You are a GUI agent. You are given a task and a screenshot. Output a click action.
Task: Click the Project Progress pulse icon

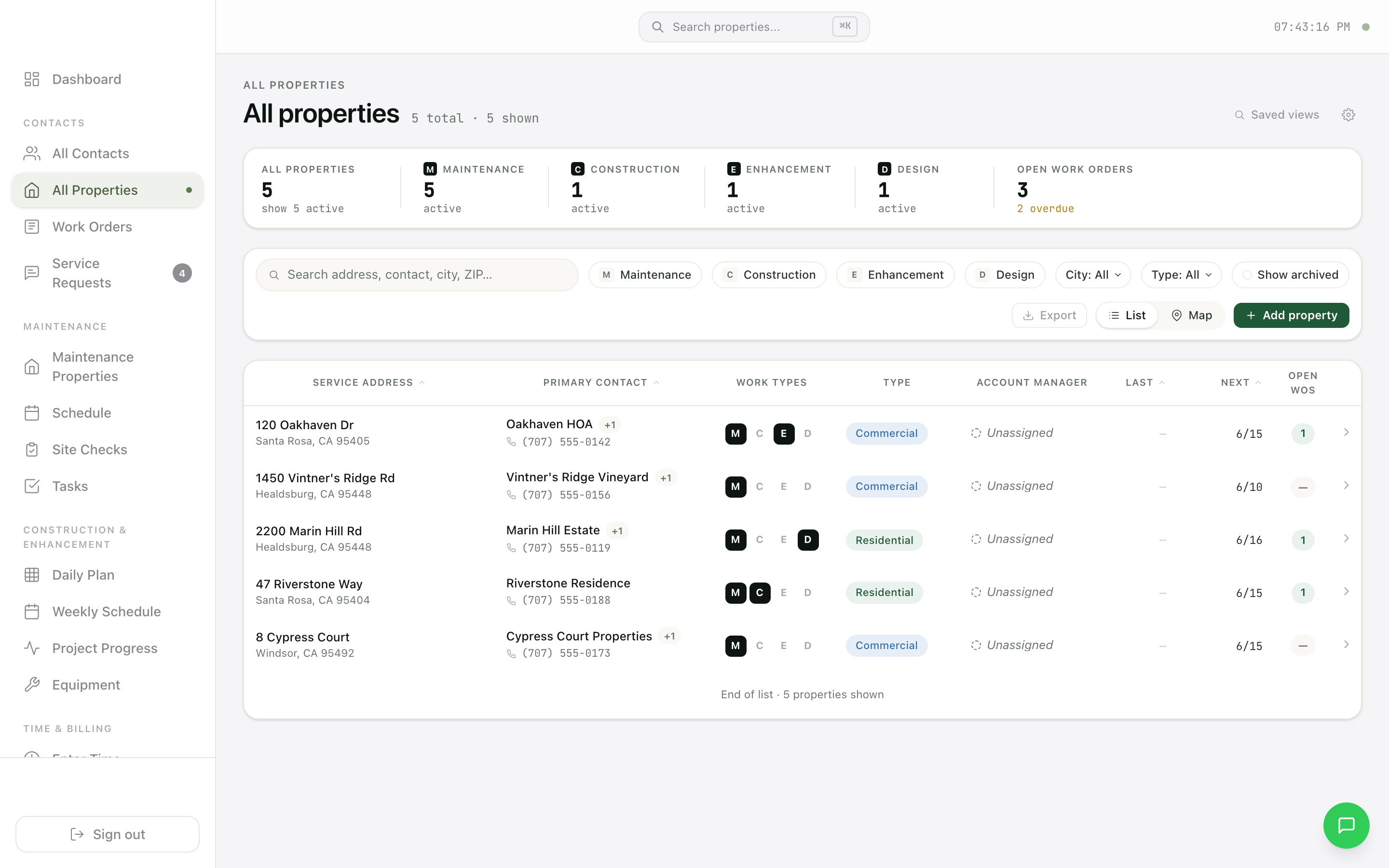click(31, 648)
